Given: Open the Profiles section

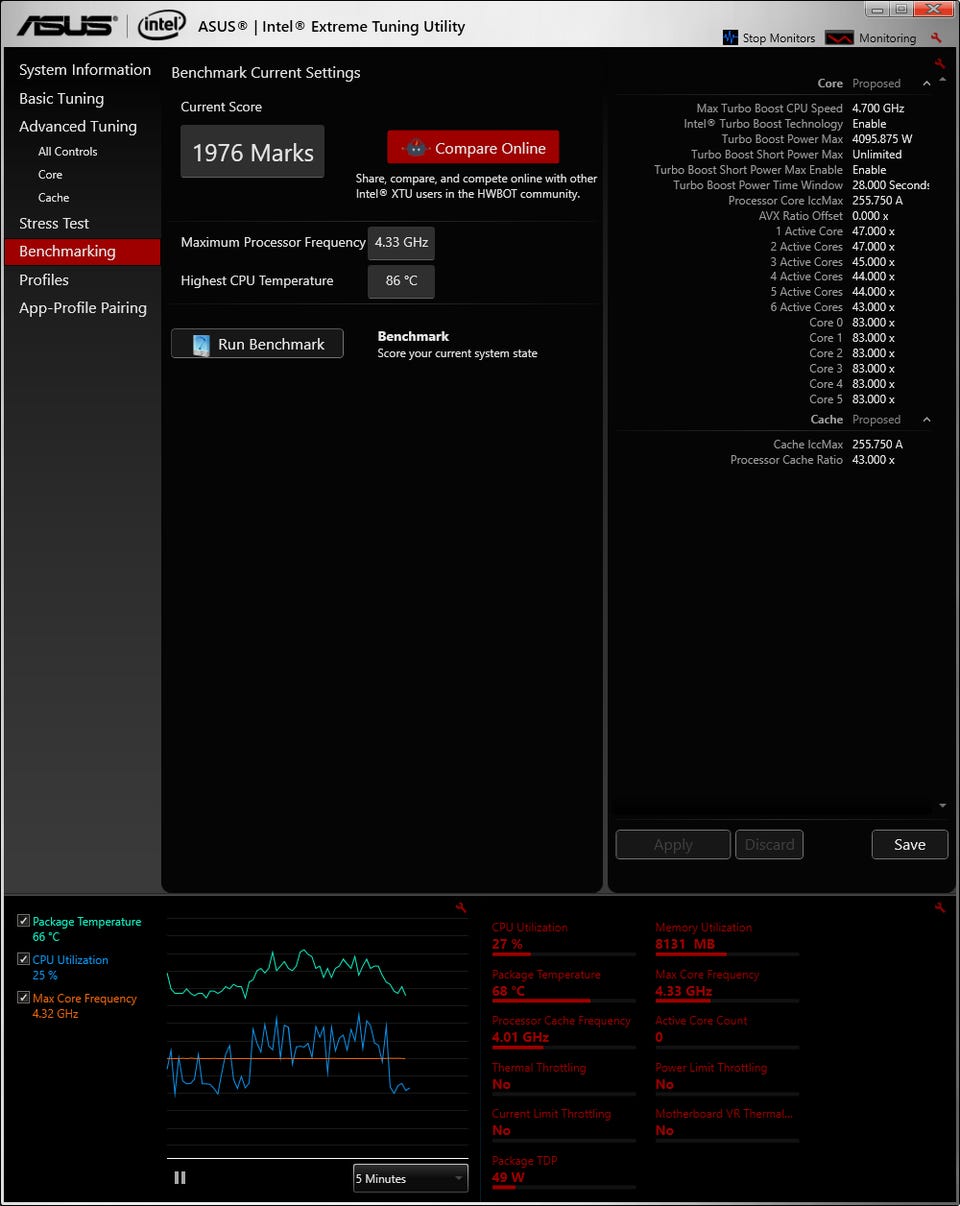Looking at the screenshot, I should (x=44, y=280).
